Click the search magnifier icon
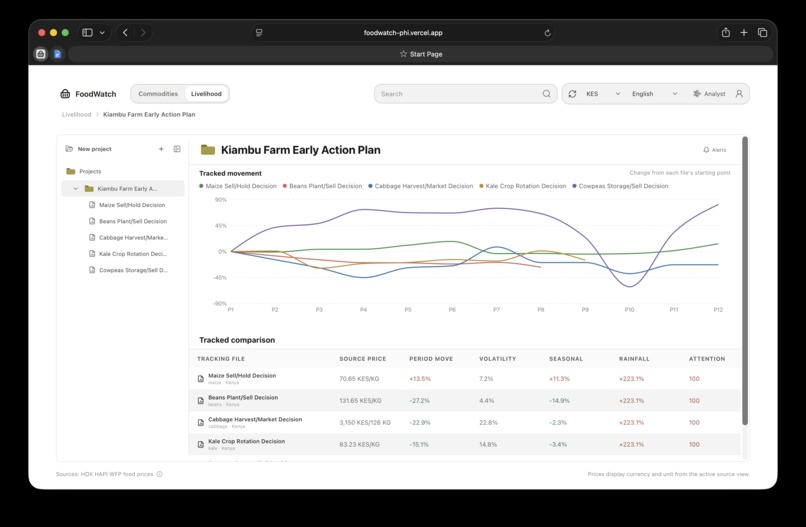Image resolution: width=806 pixels, height=527 pixels. [546, 94]
